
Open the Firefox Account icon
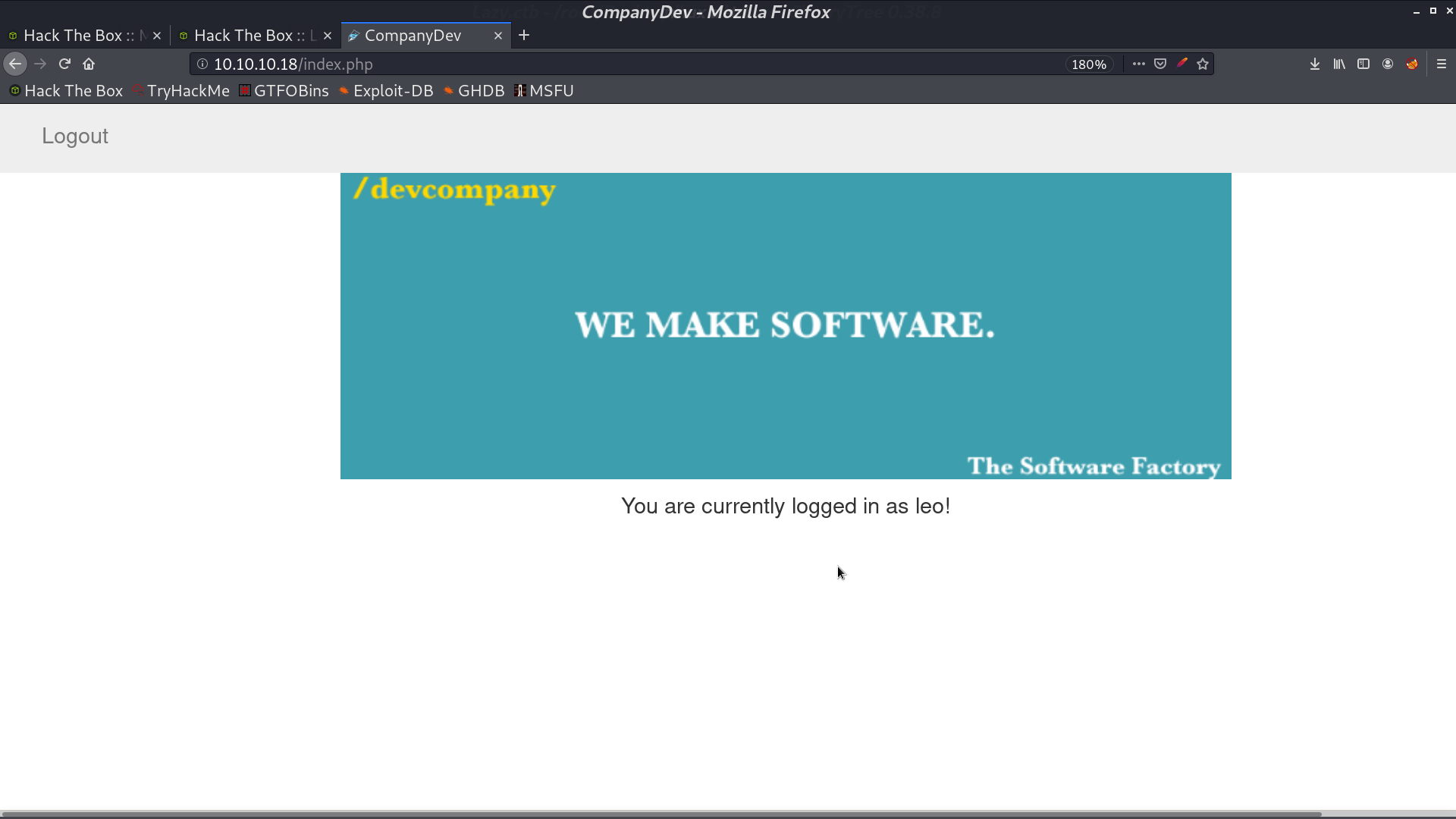pos(1388,64)
